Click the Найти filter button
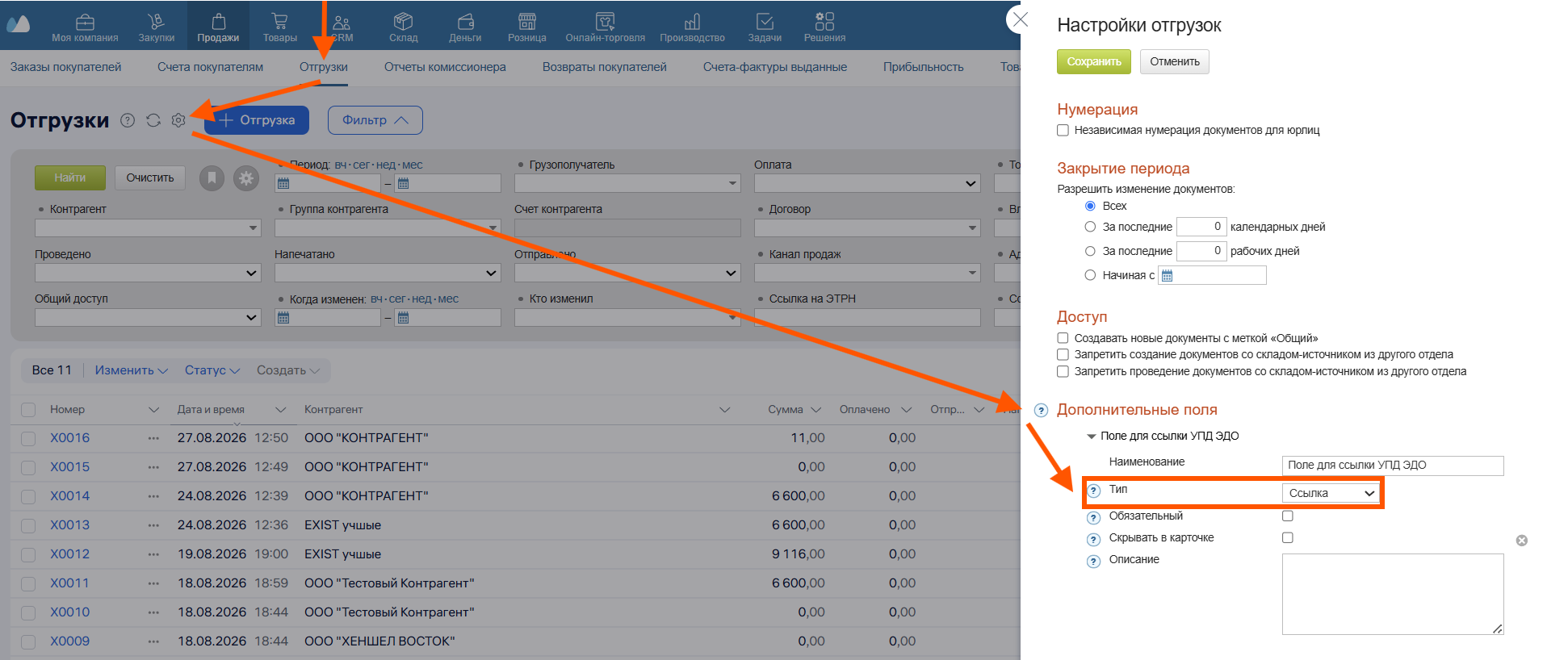This screenshot has height=660, width=1568. pos(70,178)
